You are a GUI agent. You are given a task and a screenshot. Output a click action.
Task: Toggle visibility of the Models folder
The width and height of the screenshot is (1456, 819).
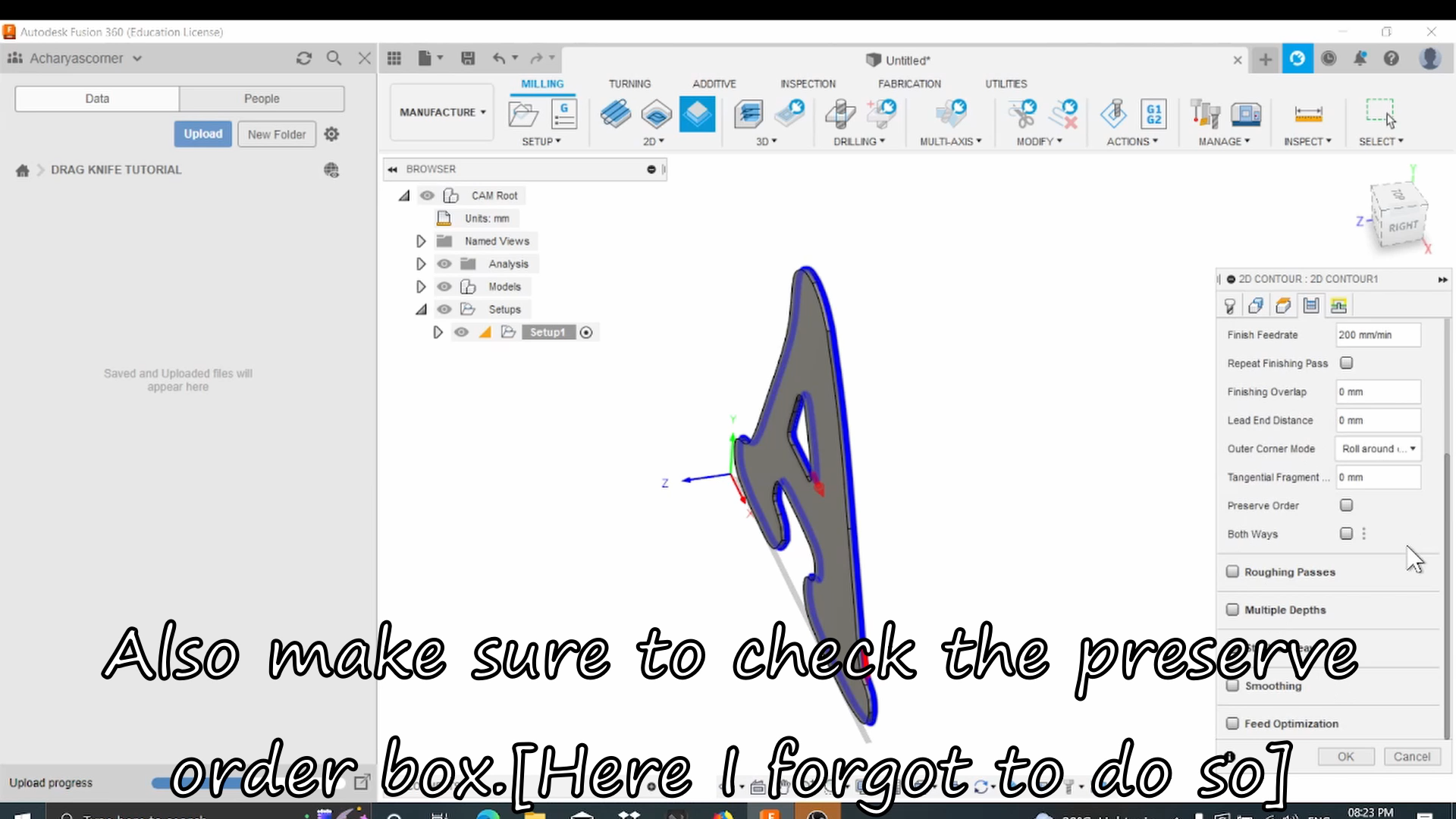444,286
